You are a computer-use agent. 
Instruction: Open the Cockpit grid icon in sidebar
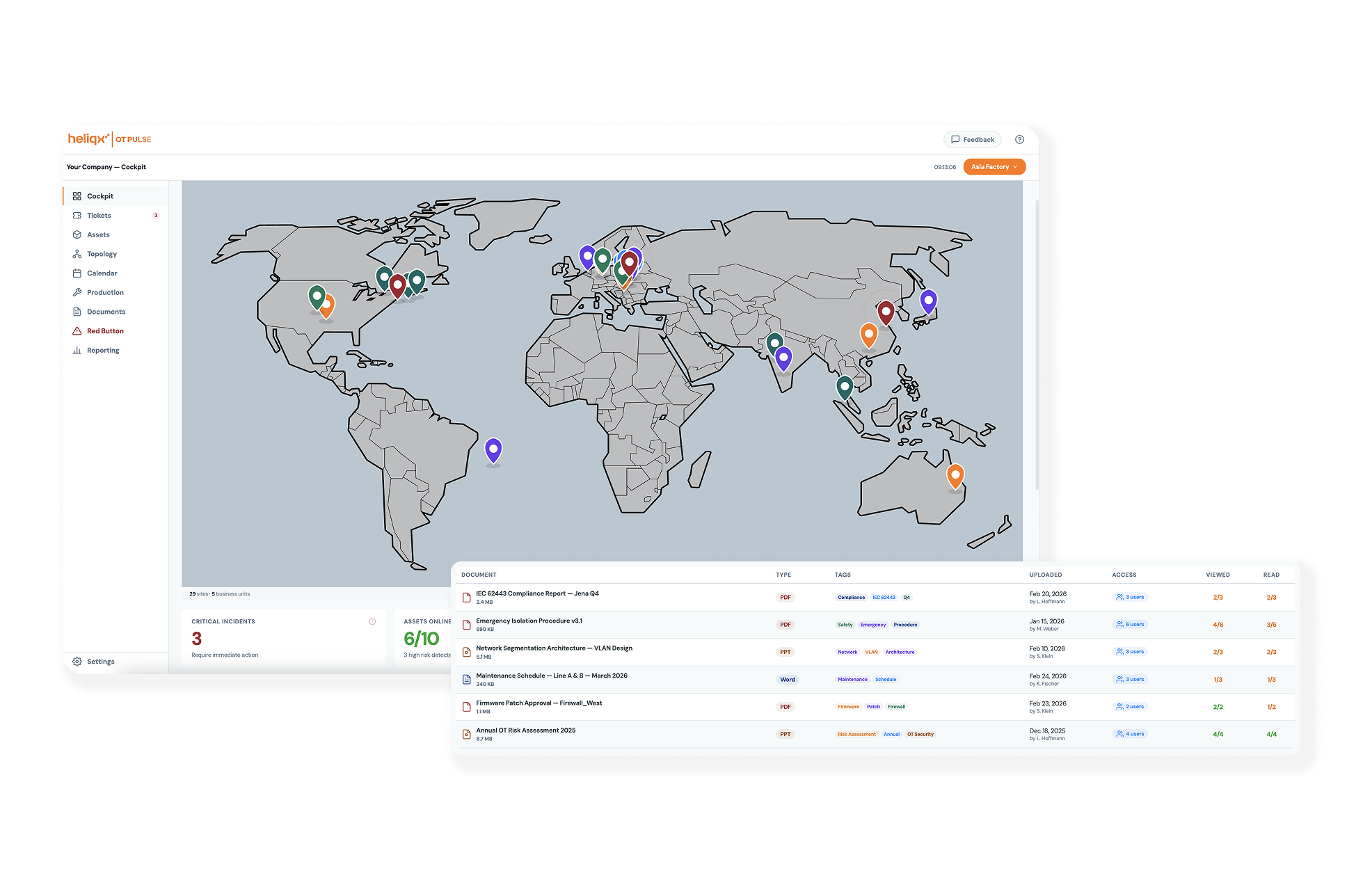click(x=77, y=195)
